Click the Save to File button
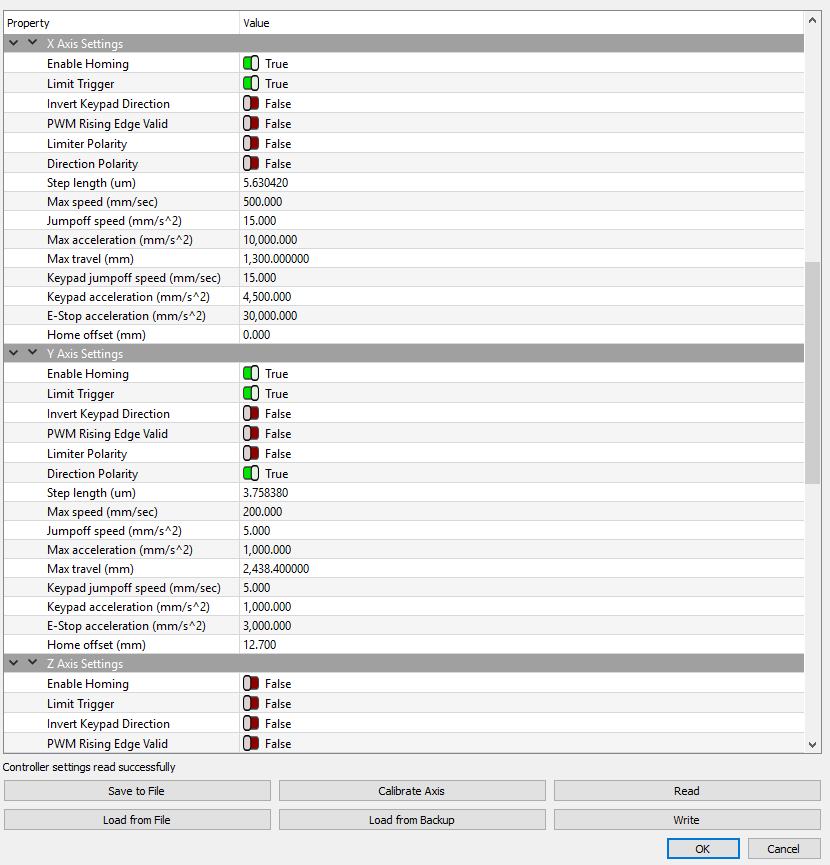Screen dimensions: 830x865 pos(137,790)
